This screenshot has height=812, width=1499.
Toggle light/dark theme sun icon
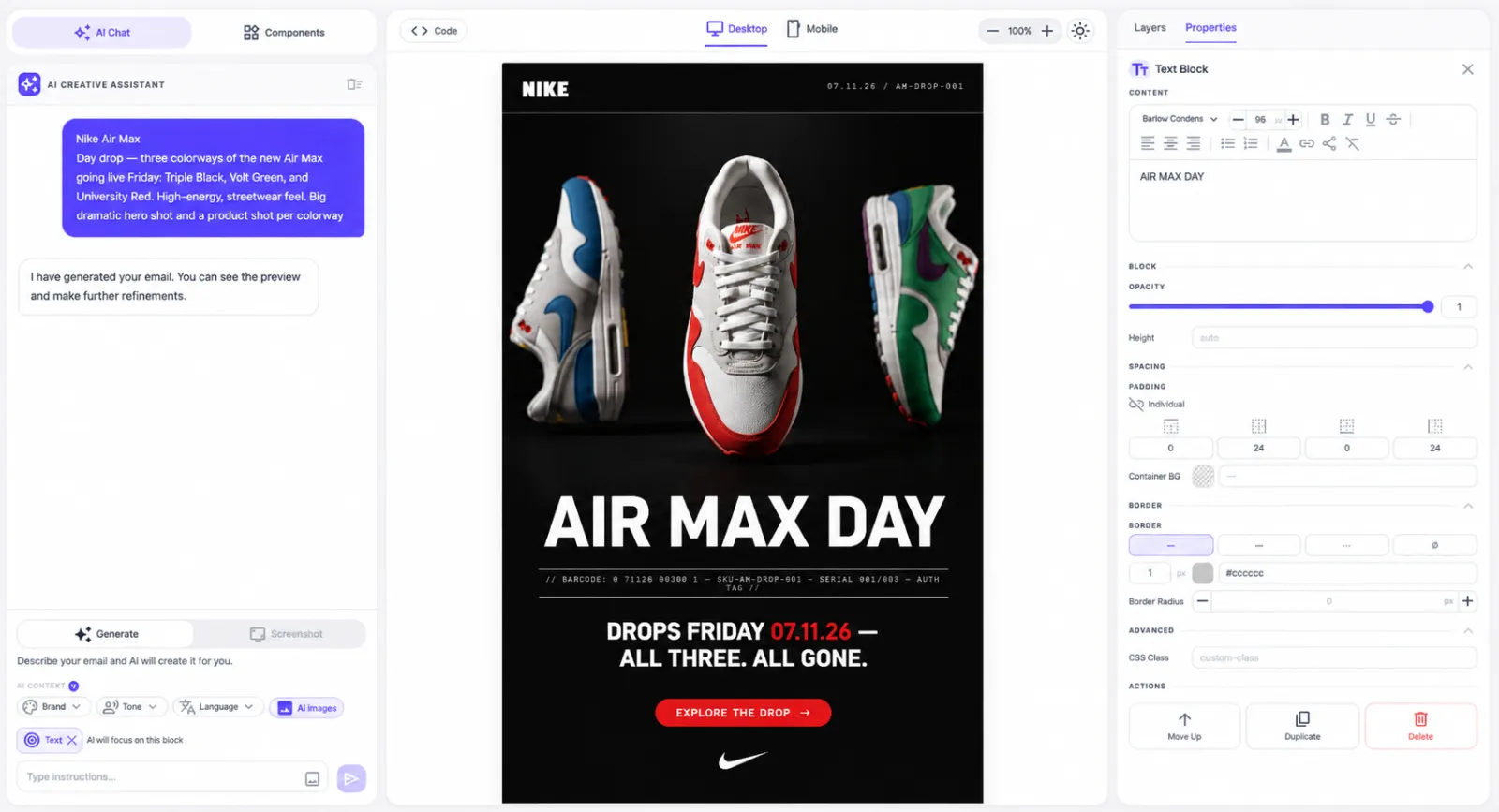pos(1080,31)
